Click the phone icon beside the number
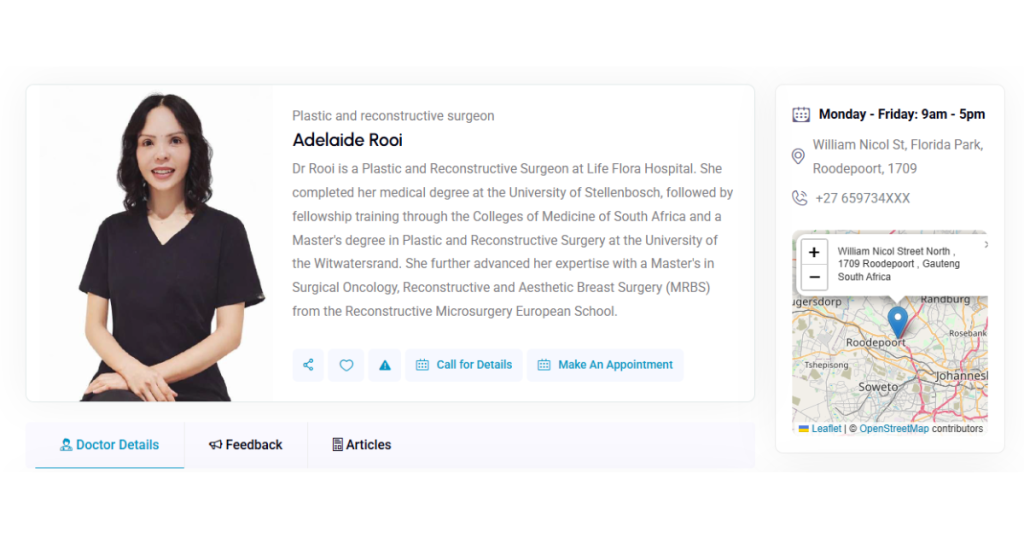The image size is (1024, 538). [x=799, y=198]
